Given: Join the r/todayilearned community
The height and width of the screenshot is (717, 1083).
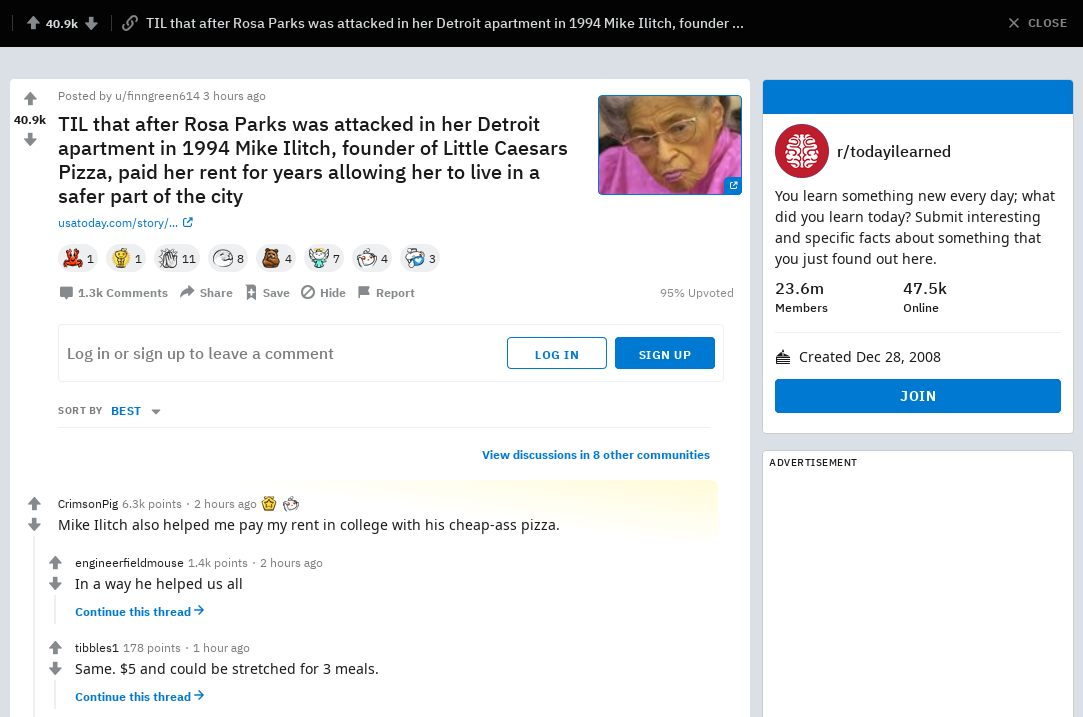Looking at the screenshot, I should (917, 396).
